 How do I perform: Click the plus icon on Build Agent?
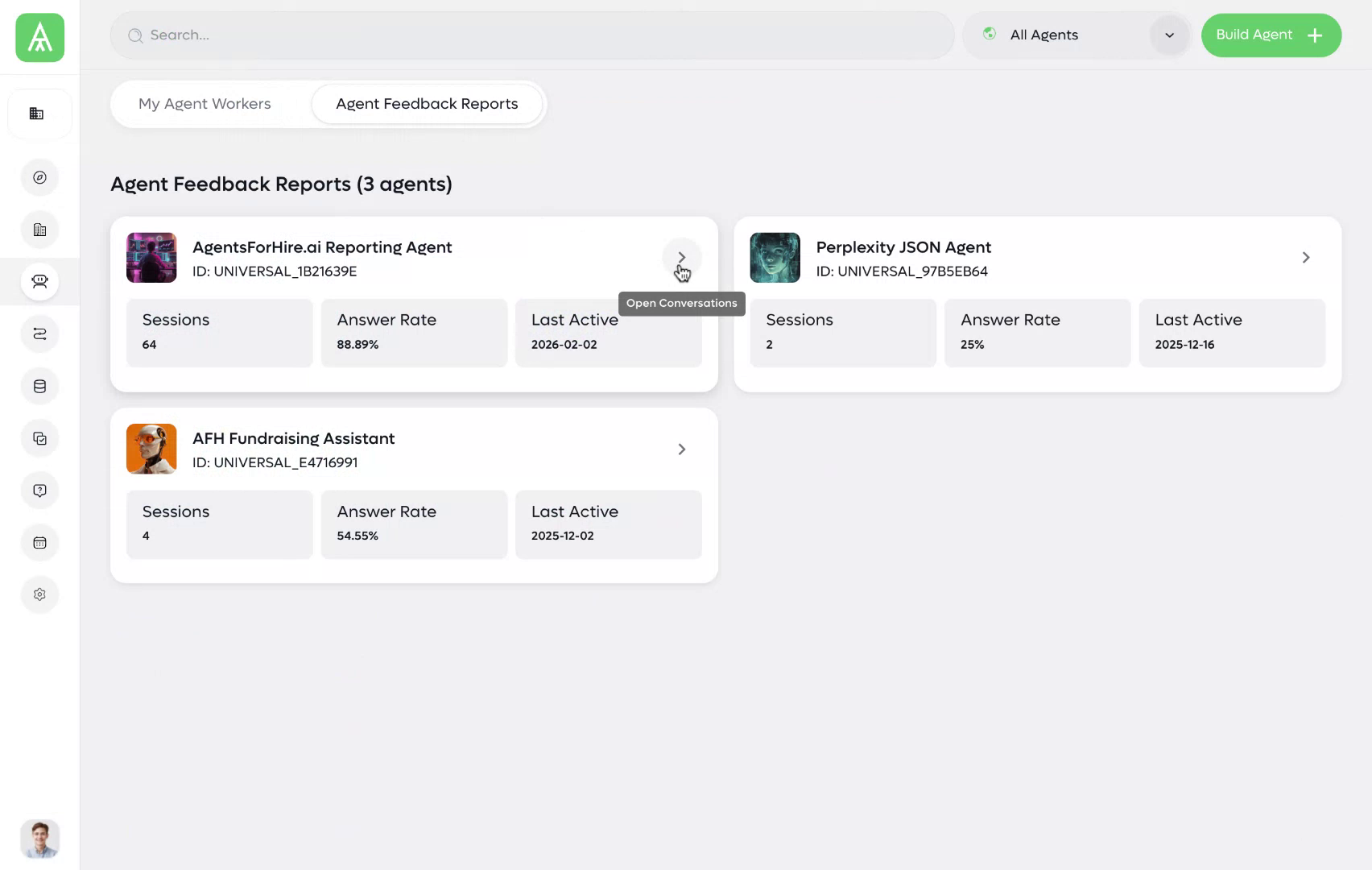1315,35
